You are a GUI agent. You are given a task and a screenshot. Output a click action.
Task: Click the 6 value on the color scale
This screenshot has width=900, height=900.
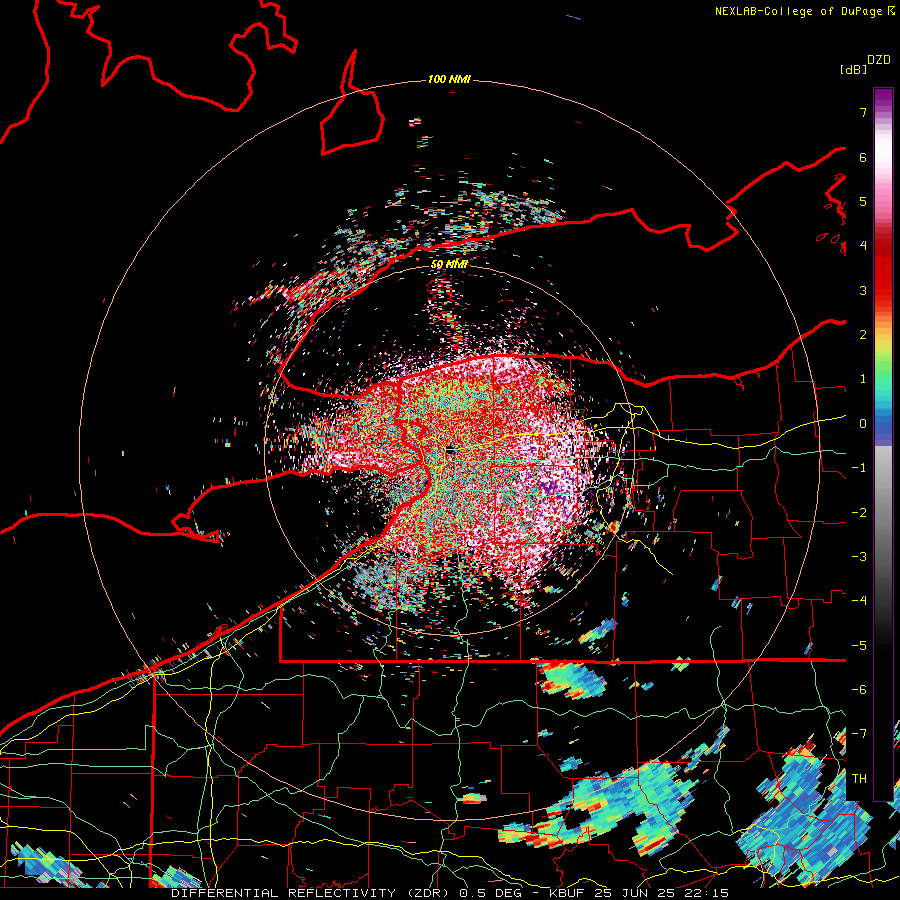(863, 157)
